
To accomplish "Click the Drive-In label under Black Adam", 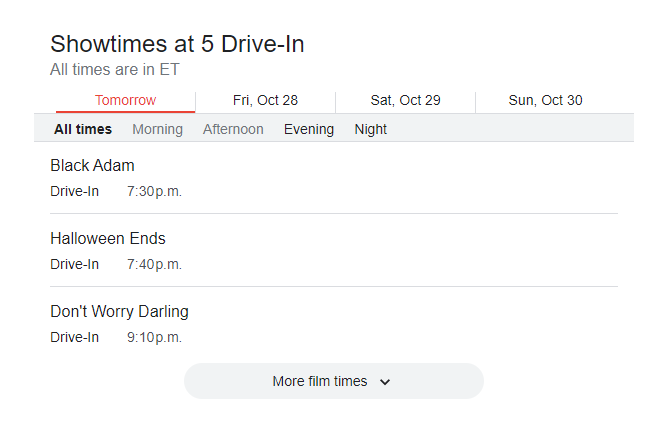I will tap(75, 191).
